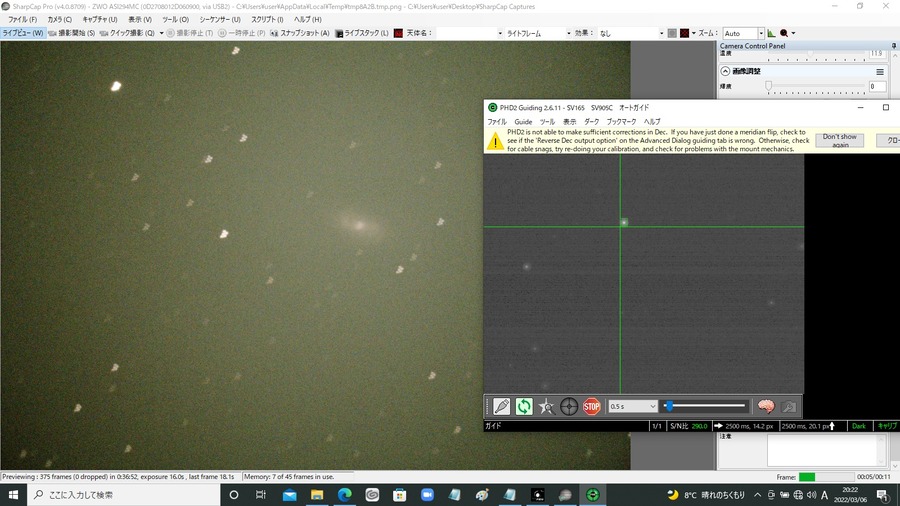The image size is (900, 506).
Task: Open SharpCap キャプチャ (U) menu
Action: coord(100,19)
